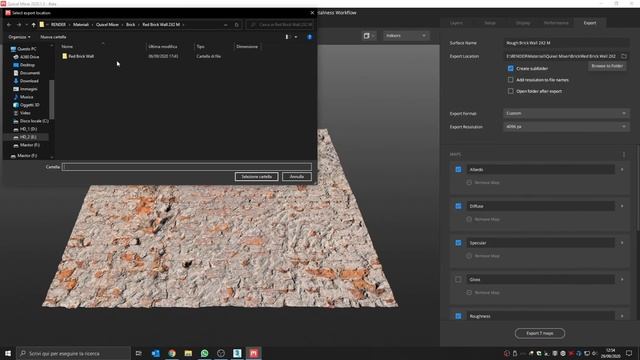640x360 pixels.
Task: Enable the Gloss map checkbox
Action: point(458,280)
